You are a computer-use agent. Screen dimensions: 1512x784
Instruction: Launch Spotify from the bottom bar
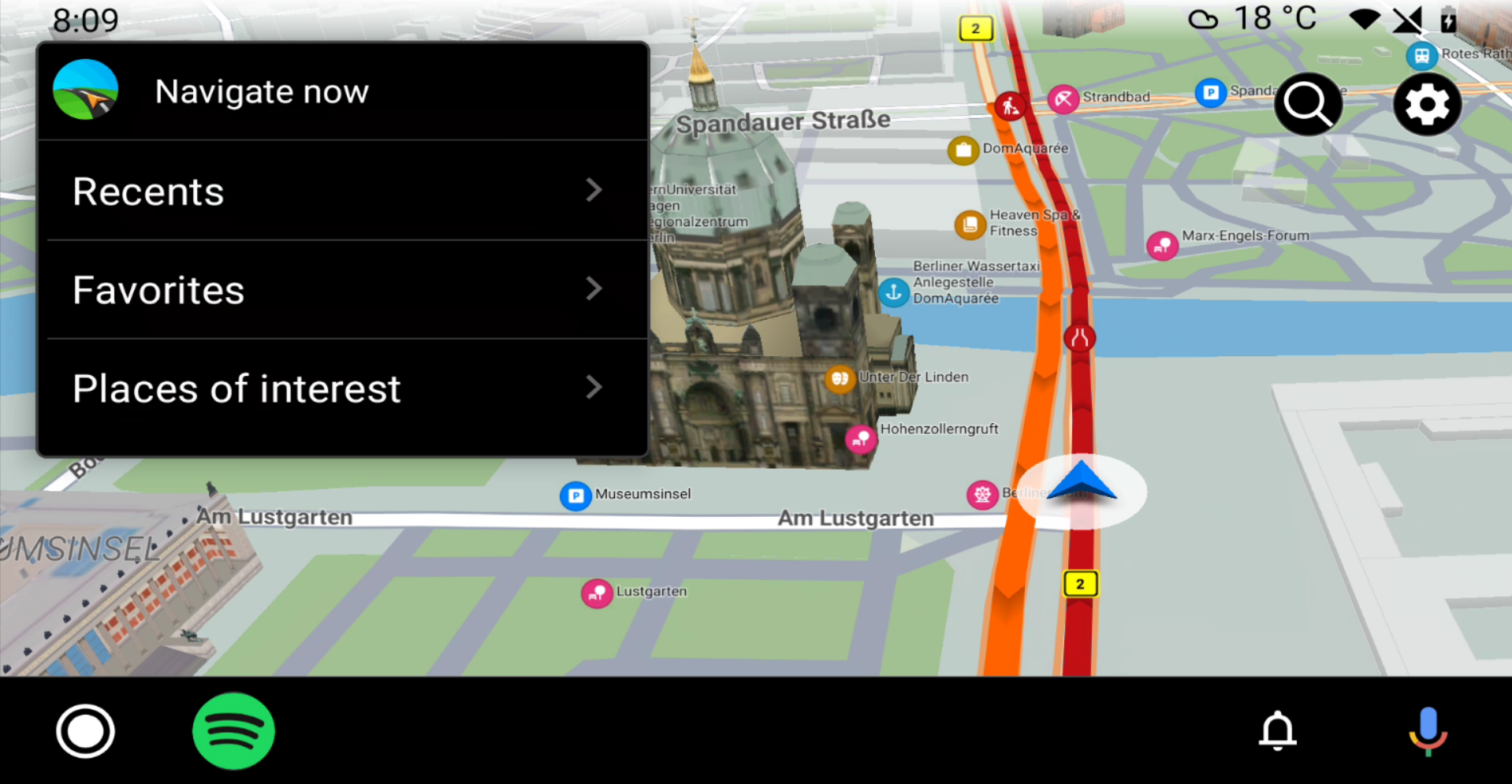pyautogui.click(x=233, y=730)
